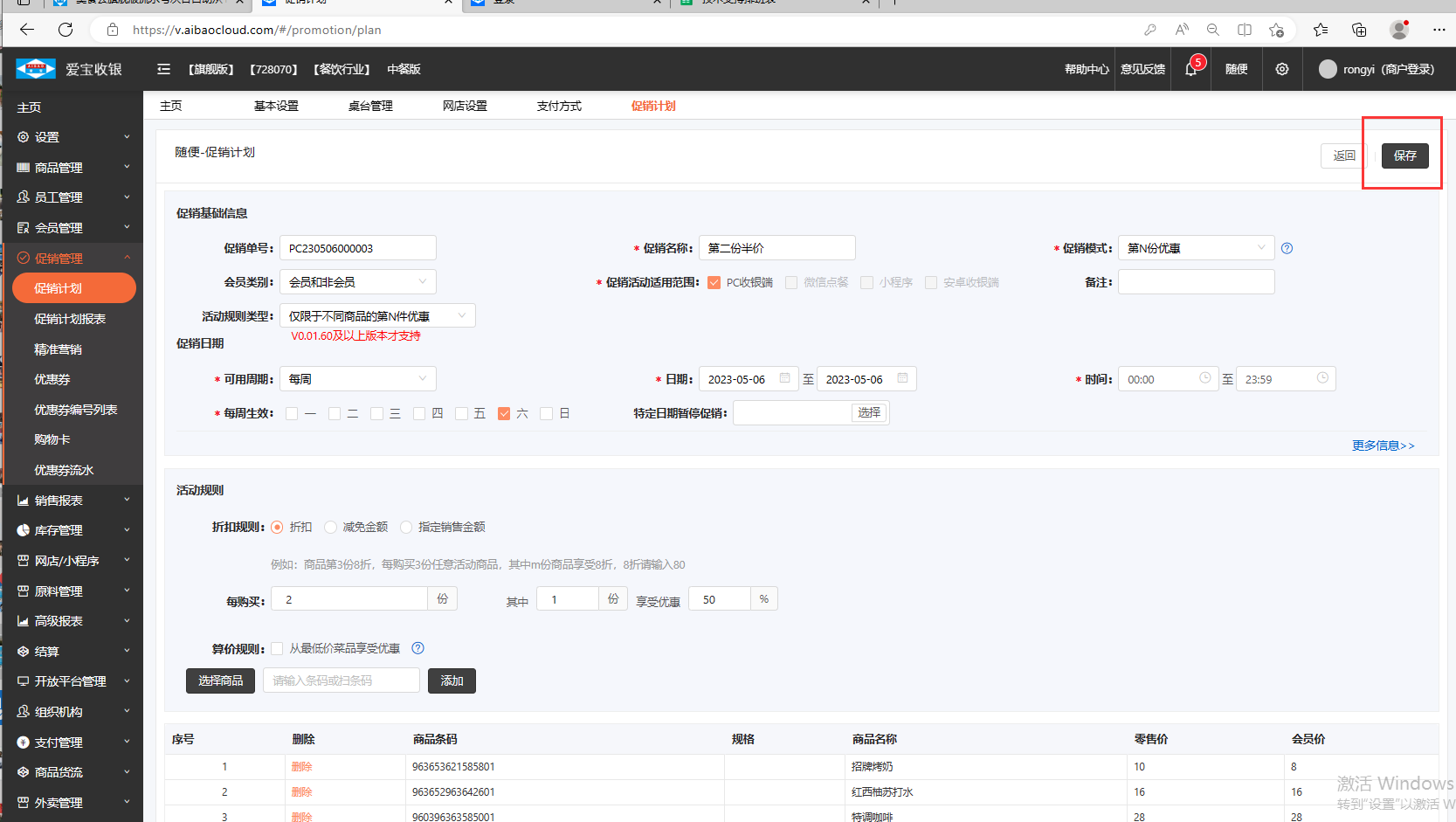Refresh the browser page

coord(66,30)
